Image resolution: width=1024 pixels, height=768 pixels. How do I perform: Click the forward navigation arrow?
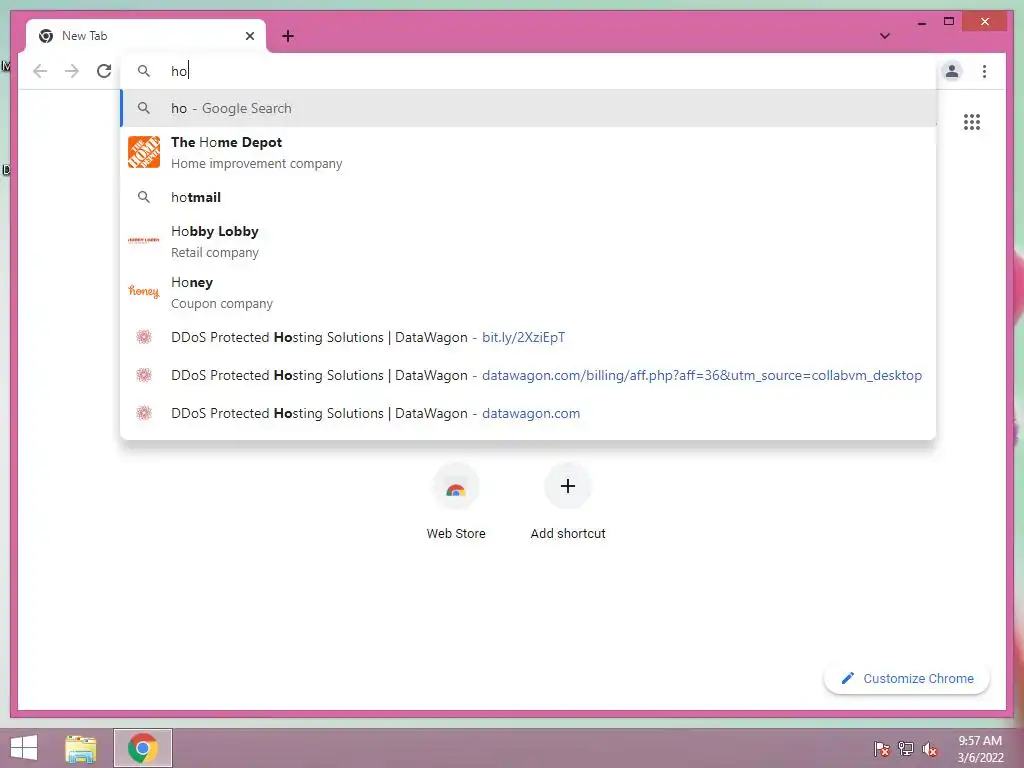tap(72, 71)
